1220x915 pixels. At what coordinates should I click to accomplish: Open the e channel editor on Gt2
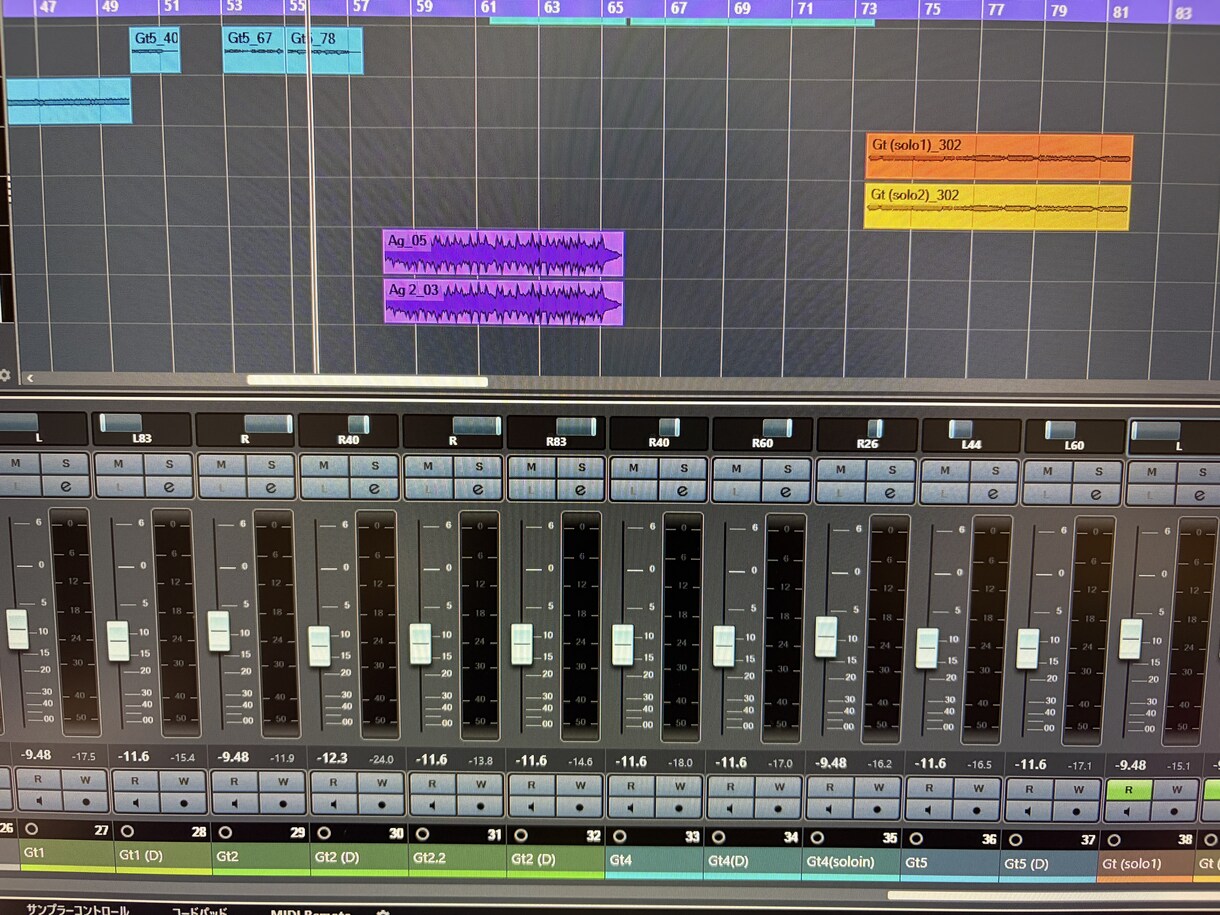(272, 488)
